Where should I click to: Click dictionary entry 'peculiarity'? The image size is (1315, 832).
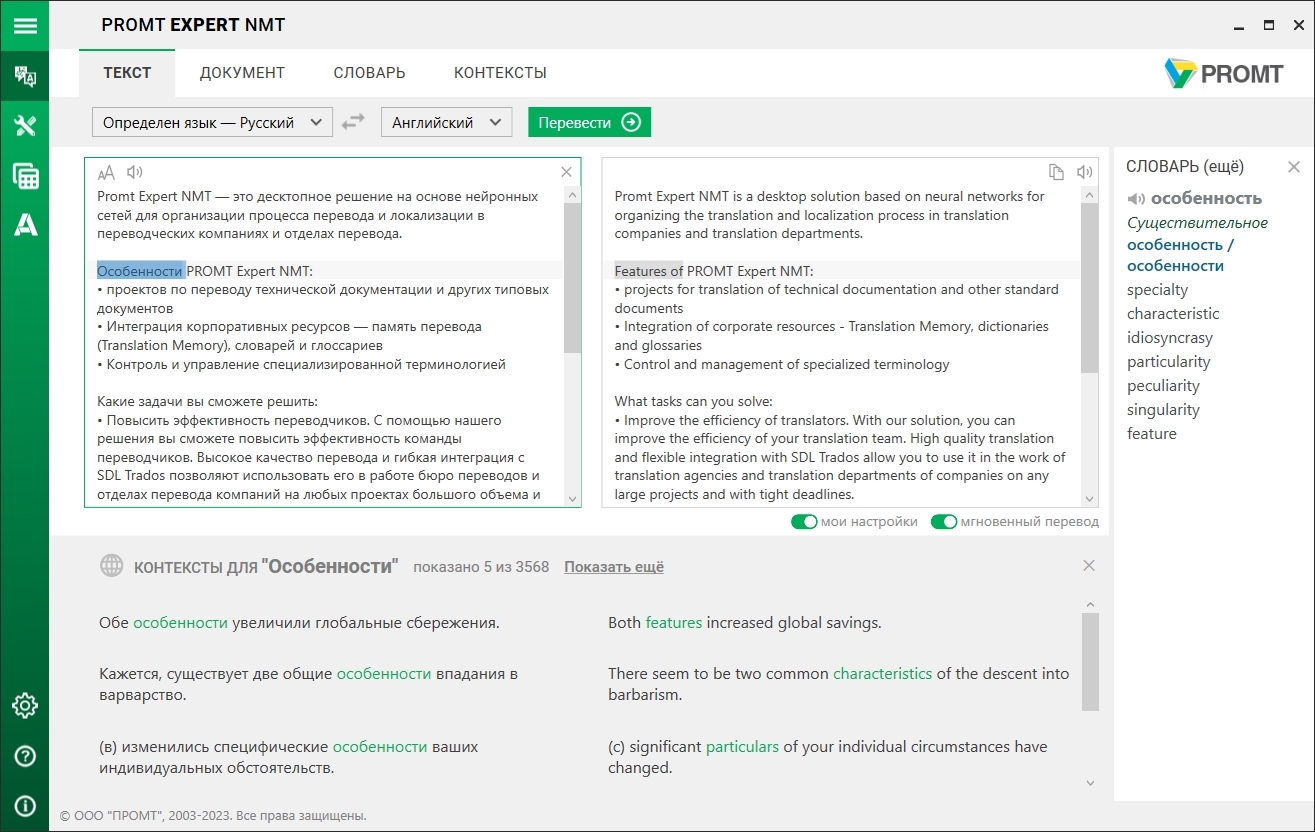(x=1163, y=386)
